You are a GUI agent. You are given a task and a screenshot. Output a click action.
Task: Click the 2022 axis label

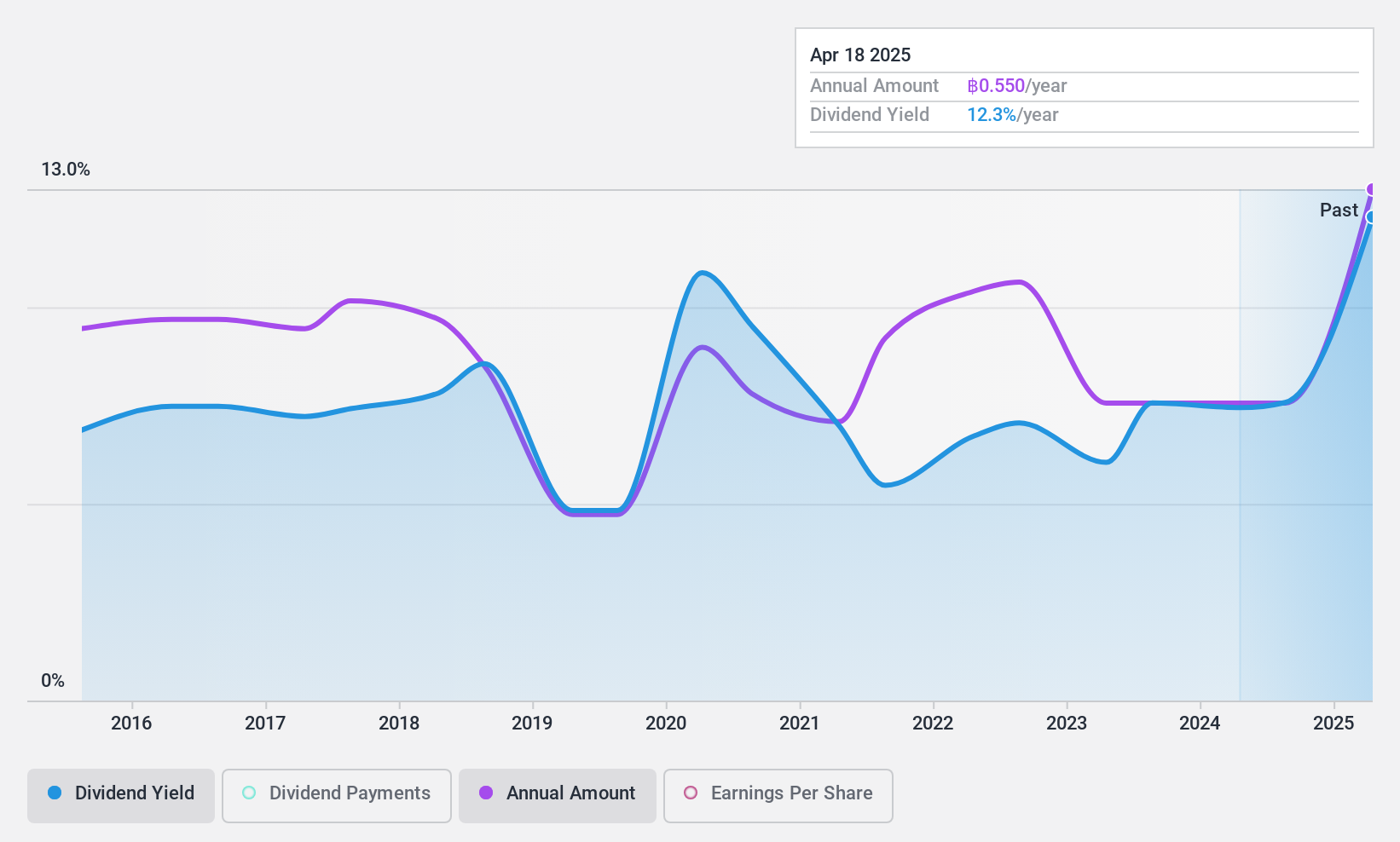[x=933, y=724]
